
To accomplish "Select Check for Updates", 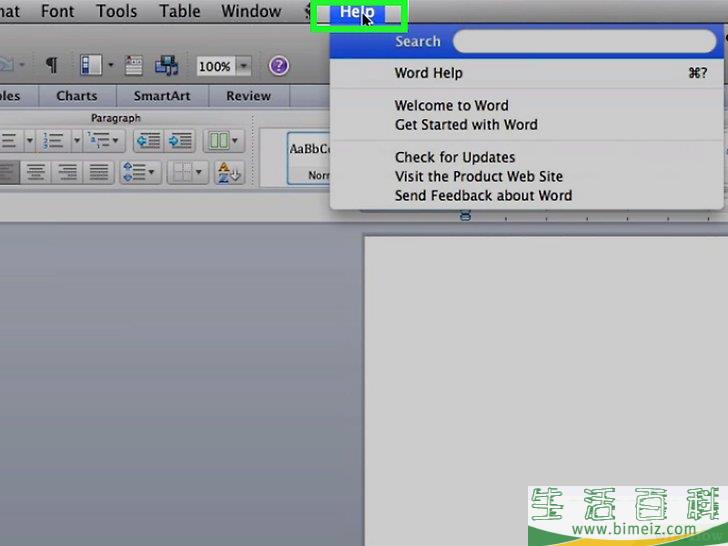I will 455,157.
